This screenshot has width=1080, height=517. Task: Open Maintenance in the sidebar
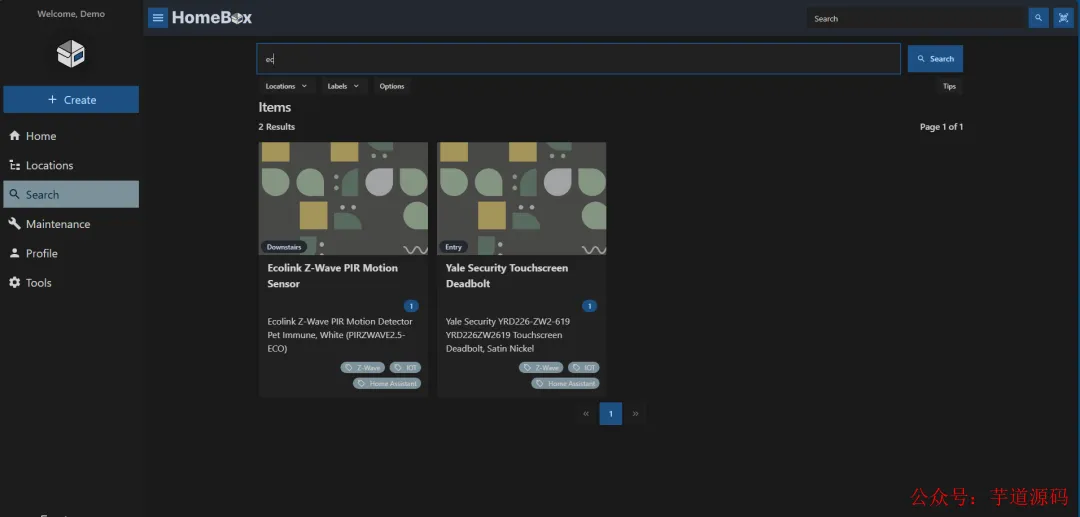pos(71,224)
